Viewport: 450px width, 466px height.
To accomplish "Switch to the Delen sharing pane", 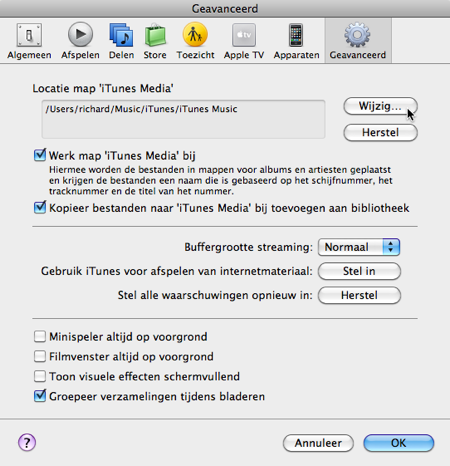I will point(121,41).
